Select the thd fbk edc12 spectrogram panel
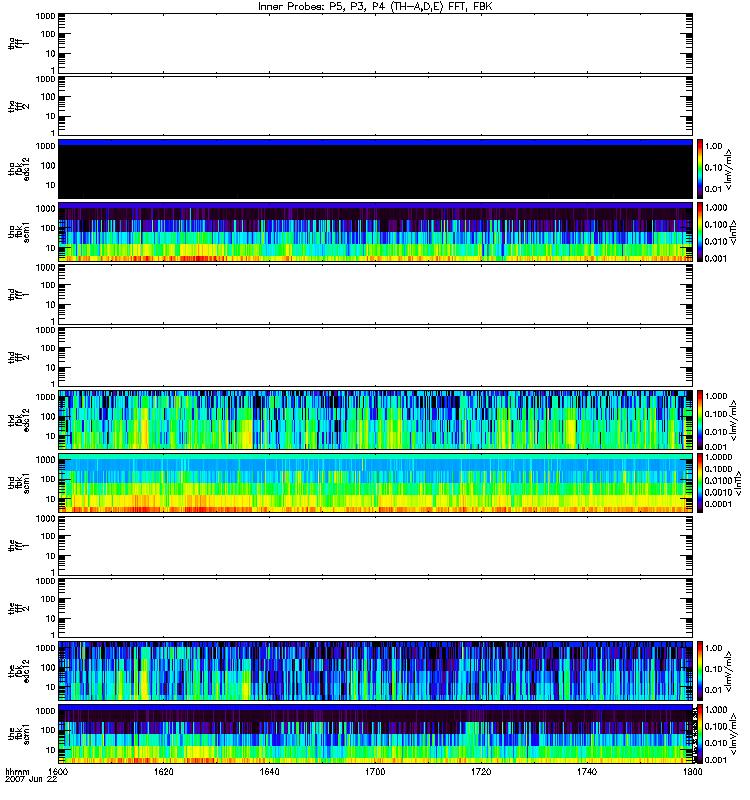This screenshot has height=800, width=750. point(376,420)
